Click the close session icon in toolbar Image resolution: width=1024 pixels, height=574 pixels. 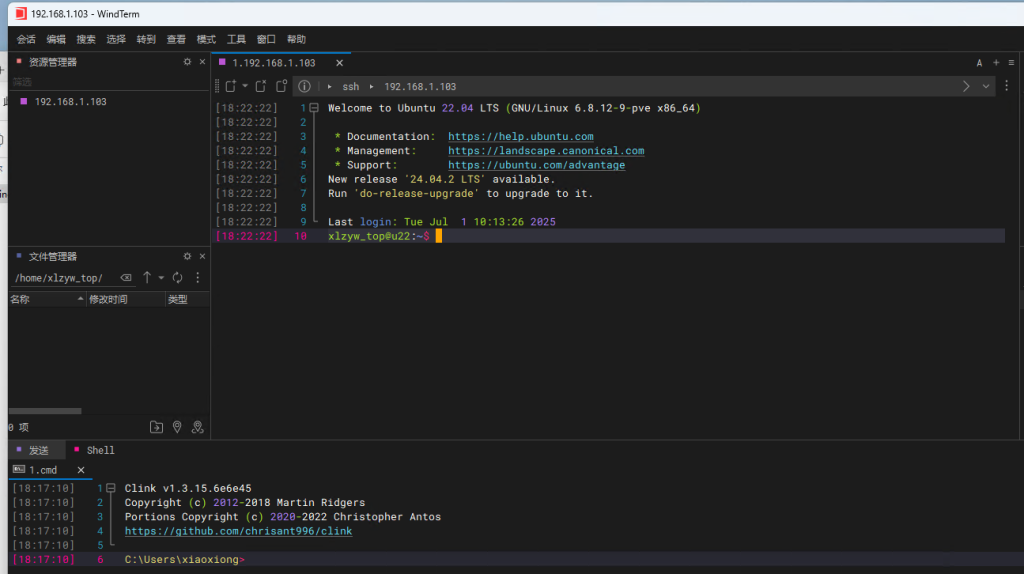261,86
